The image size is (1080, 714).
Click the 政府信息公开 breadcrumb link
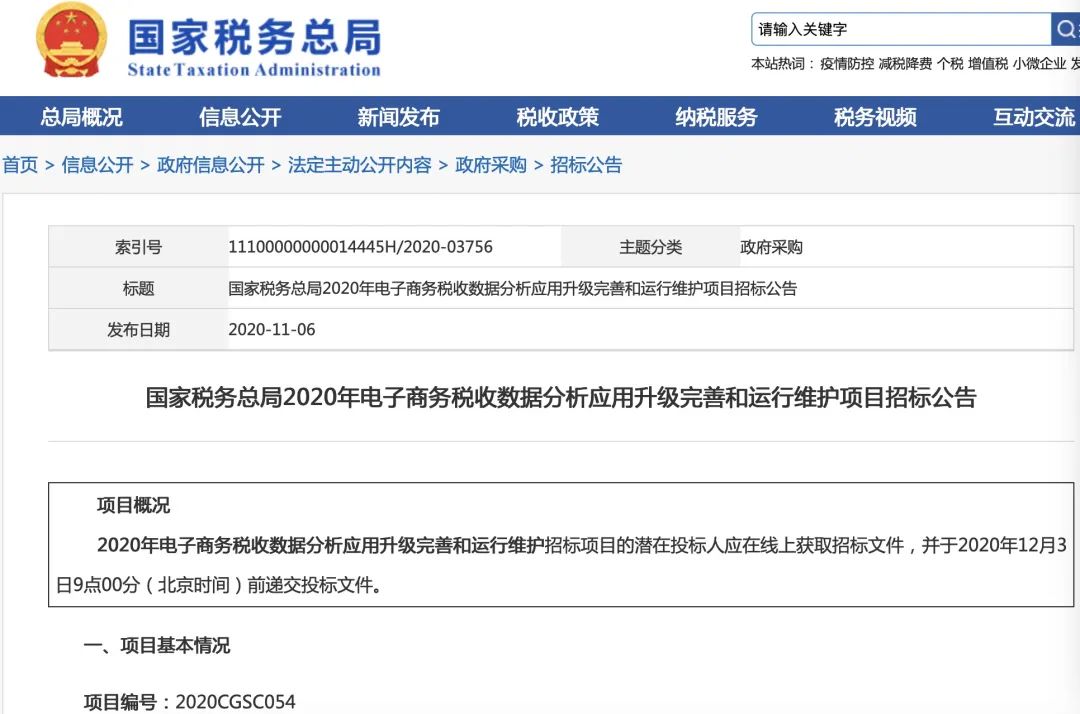point(211,165)
